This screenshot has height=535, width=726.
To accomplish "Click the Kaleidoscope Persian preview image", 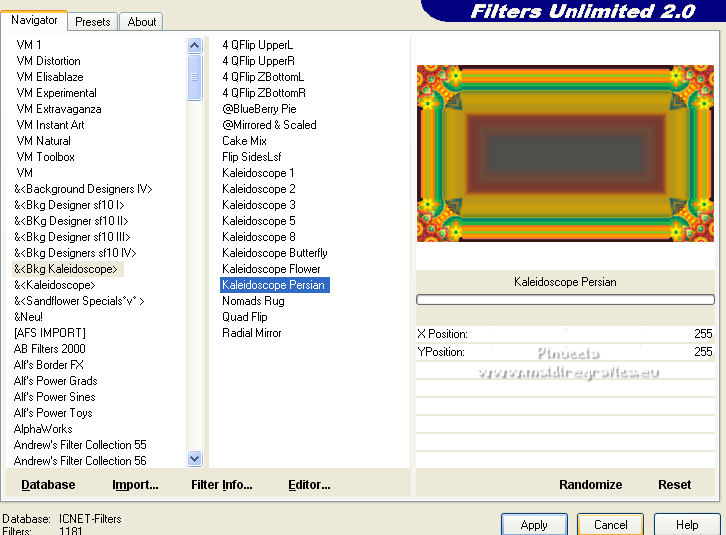I will tap(565, 153).
